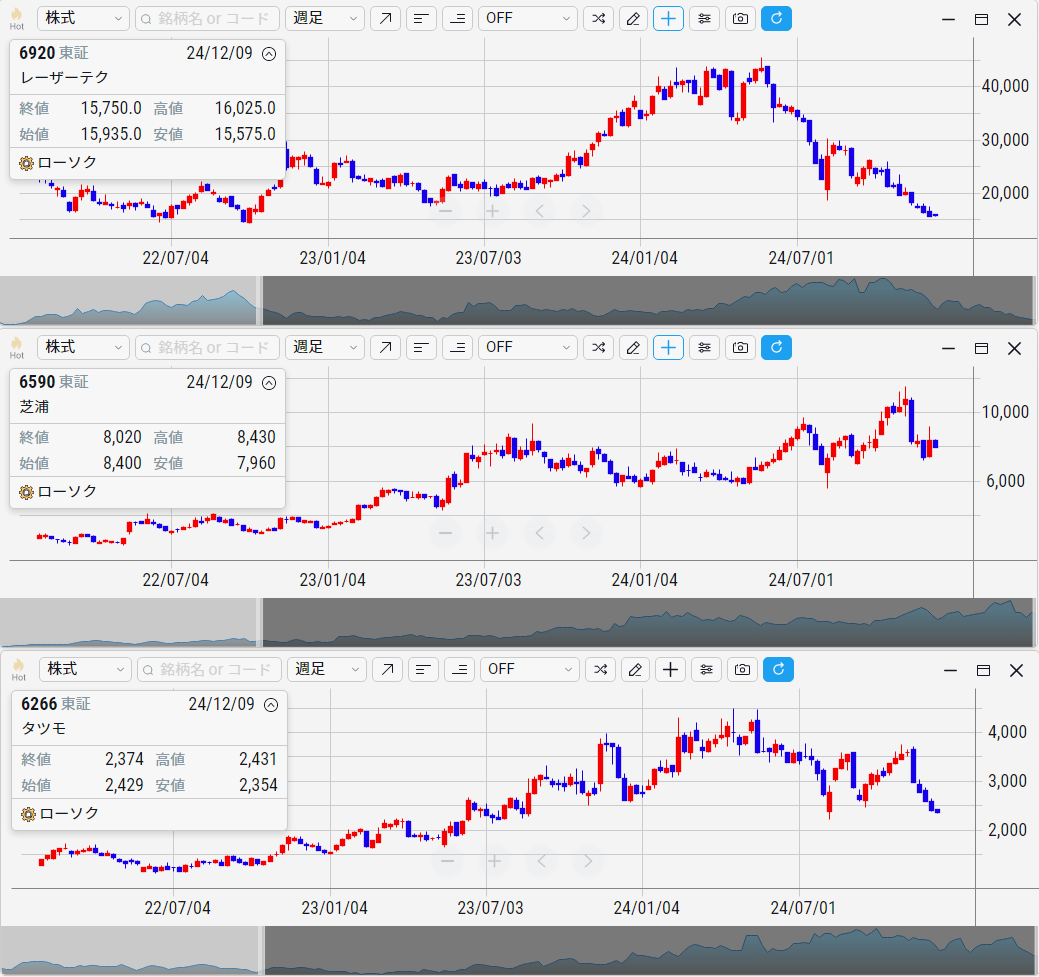Refresh the 6266 タツモ chart

(x=779, y=669)
